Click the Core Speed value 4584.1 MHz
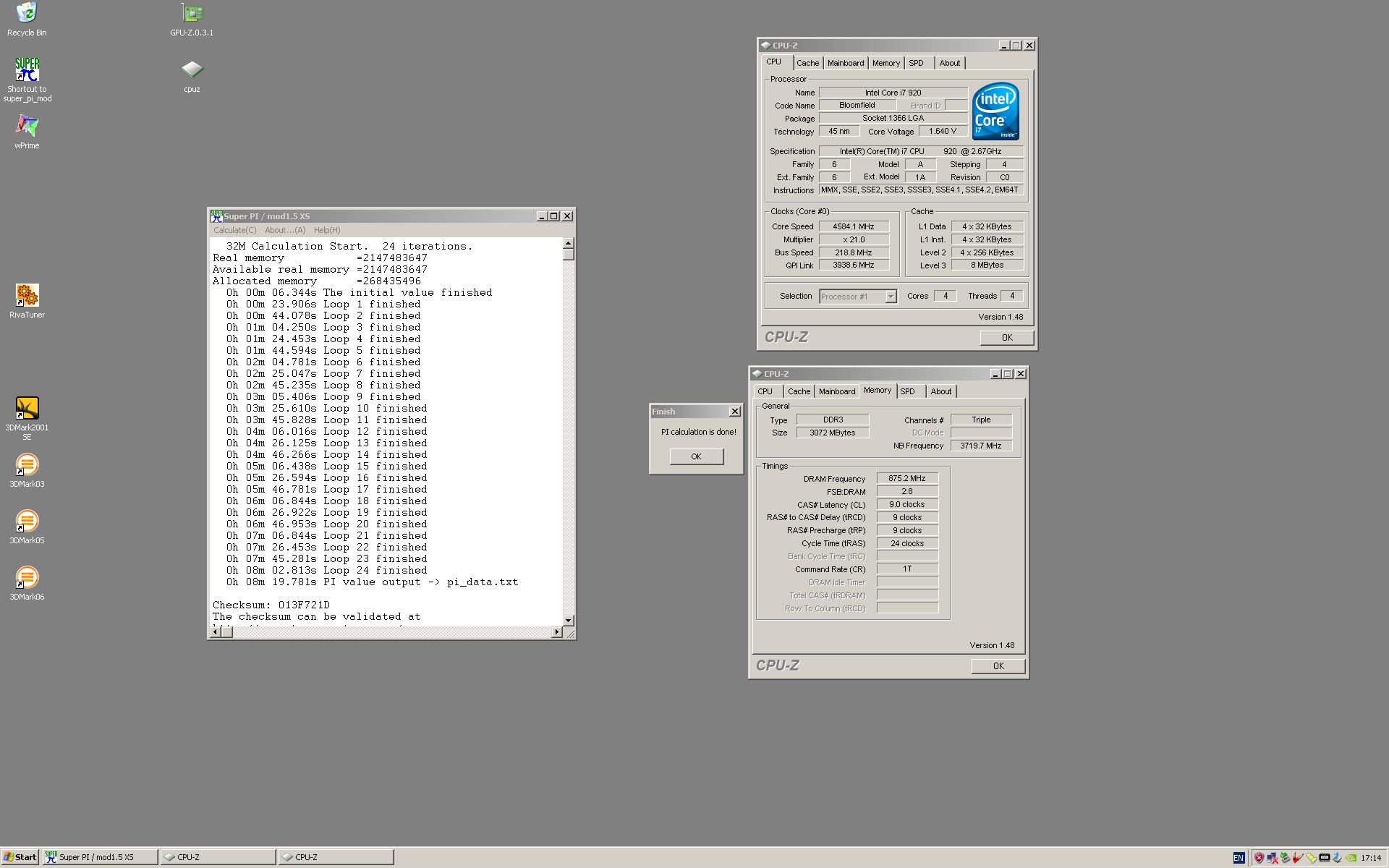Viewport: 1389px width, 868px height. coord(854,226)
